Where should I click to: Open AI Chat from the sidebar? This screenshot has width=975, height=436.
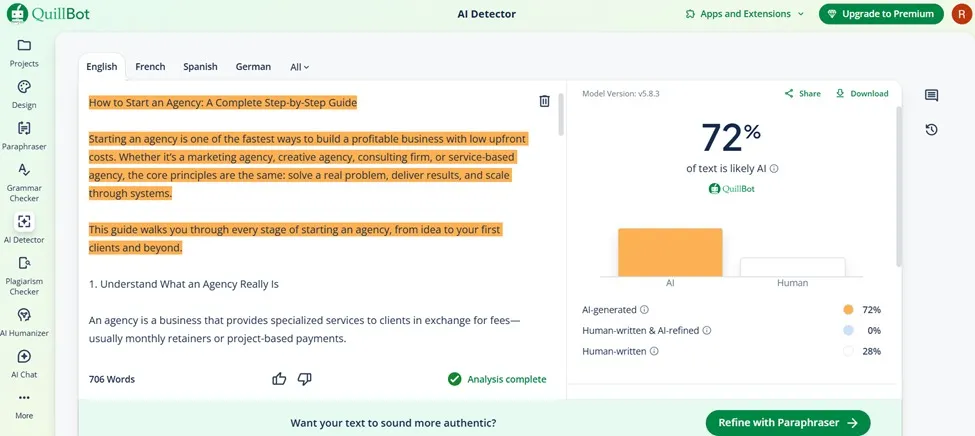click(24, 364)
